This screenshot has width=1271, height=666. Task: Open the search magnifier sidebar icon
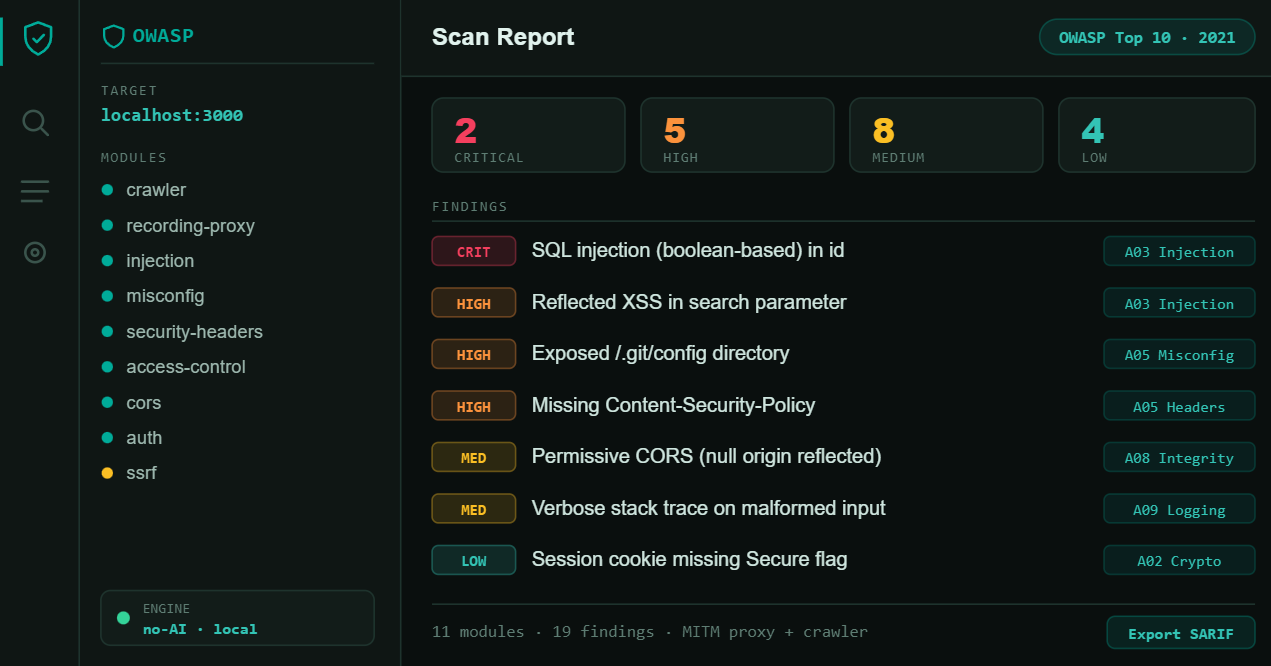(35, 123)
